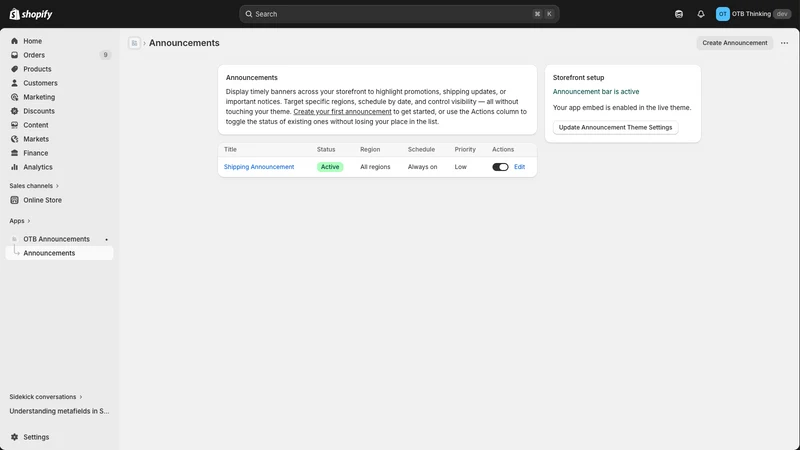Open the three-dot more actions menu

(784, 43)
